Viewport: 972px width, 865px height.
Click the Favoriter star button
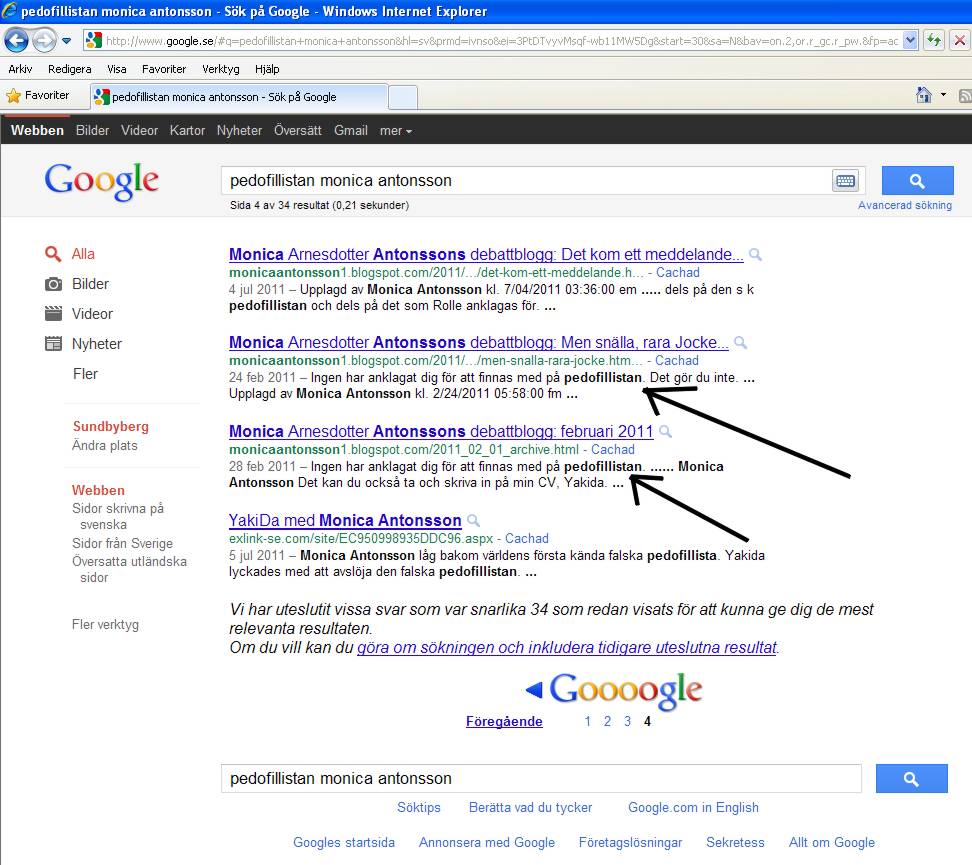point(38,95)
